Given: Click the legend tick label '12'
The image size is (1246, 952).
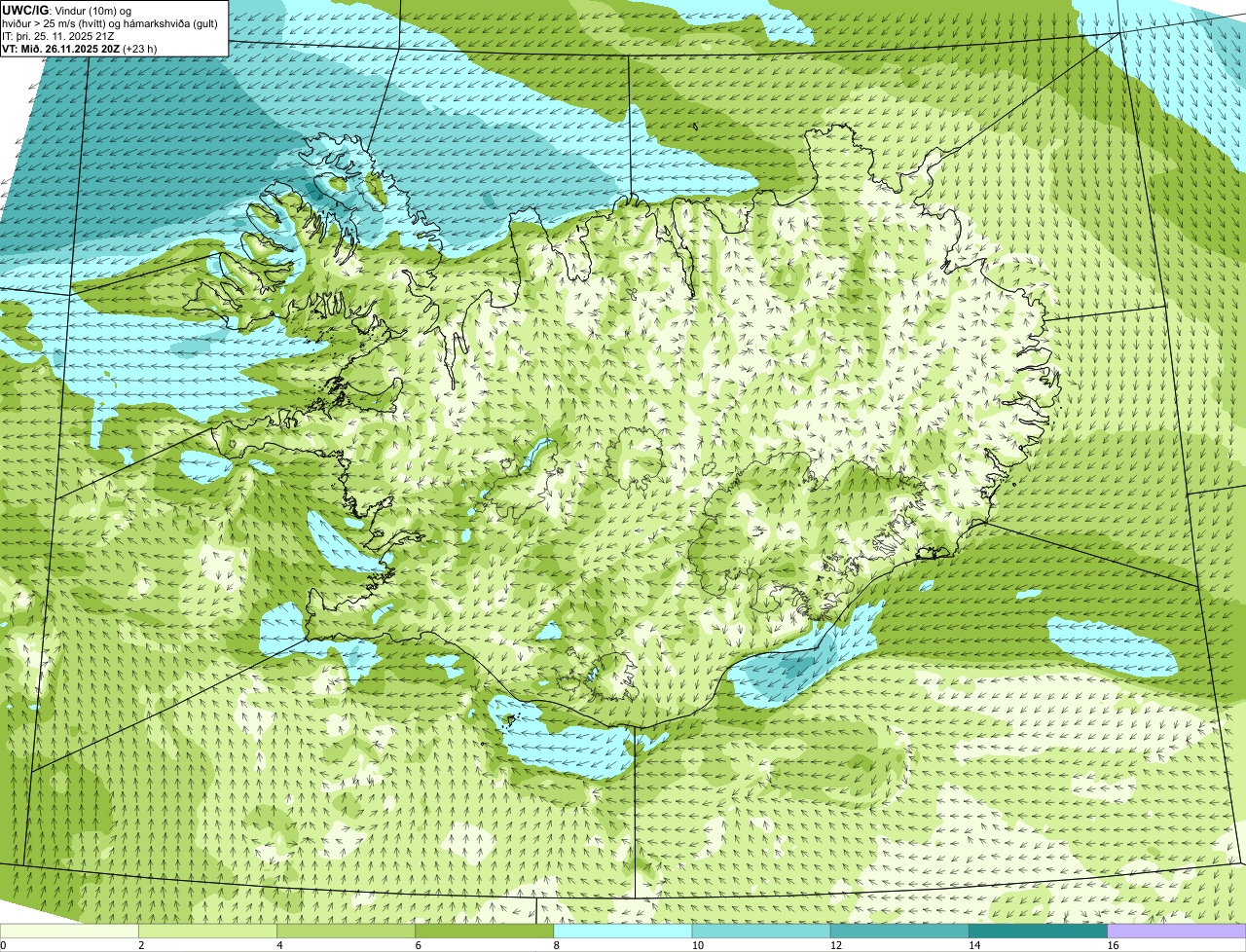Looking at the screenshot, I should [x=835, y=945].
